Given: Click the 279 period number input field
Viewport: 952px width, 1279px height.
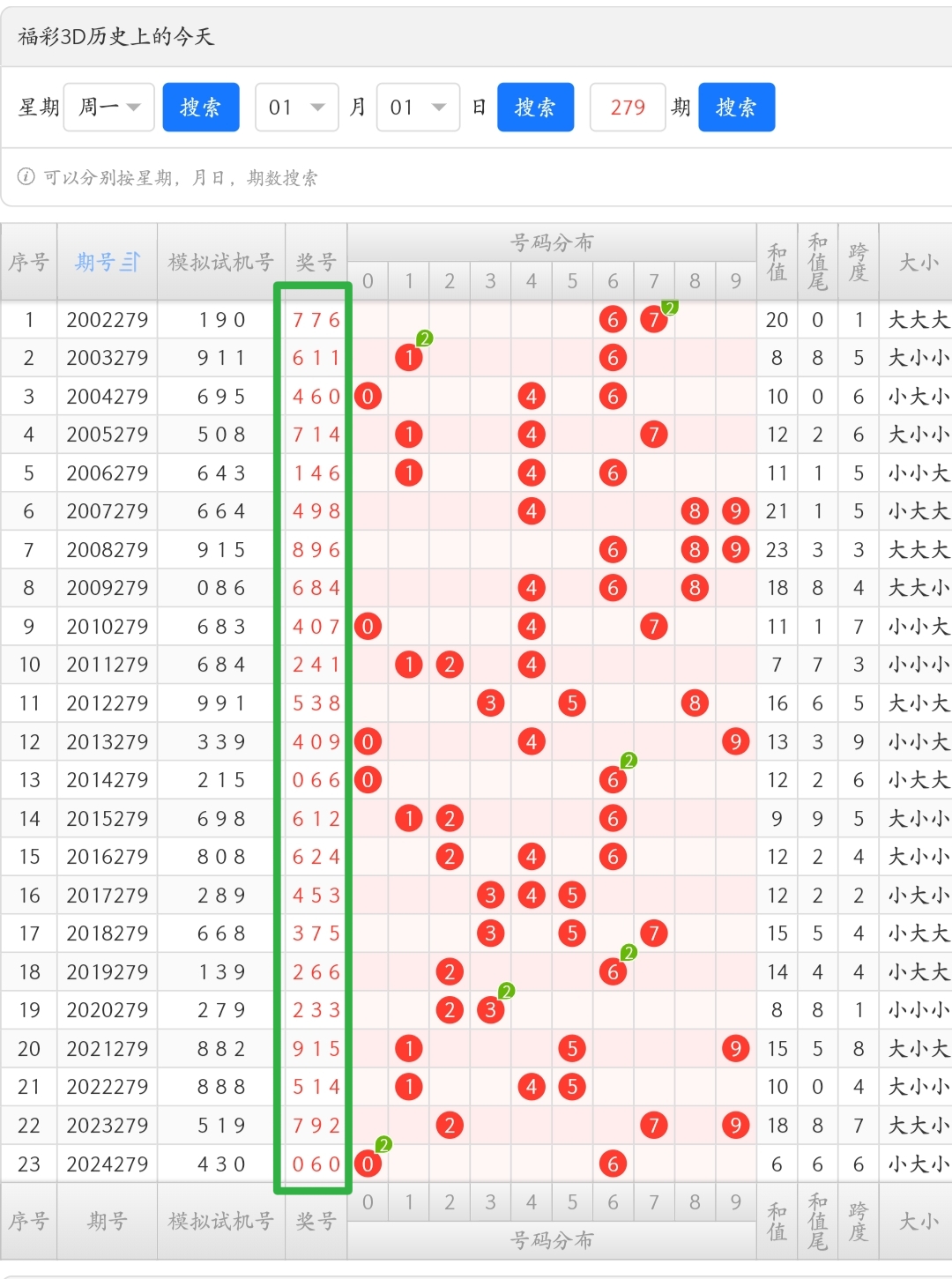Looking at the screenshot, I should pyautogui.click(x=628, y=107).
